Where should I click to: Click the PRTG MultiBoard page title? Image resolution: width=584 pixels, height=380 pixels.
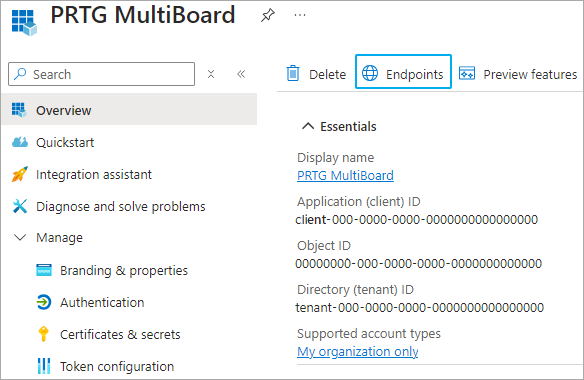(143, 15)
